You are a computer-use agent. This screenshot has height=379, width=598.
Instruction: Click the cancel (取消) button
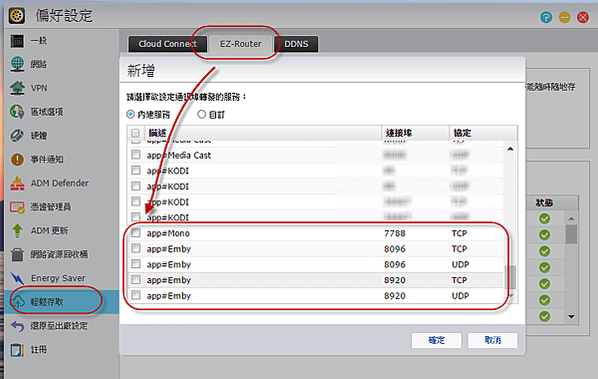(493, 340)
